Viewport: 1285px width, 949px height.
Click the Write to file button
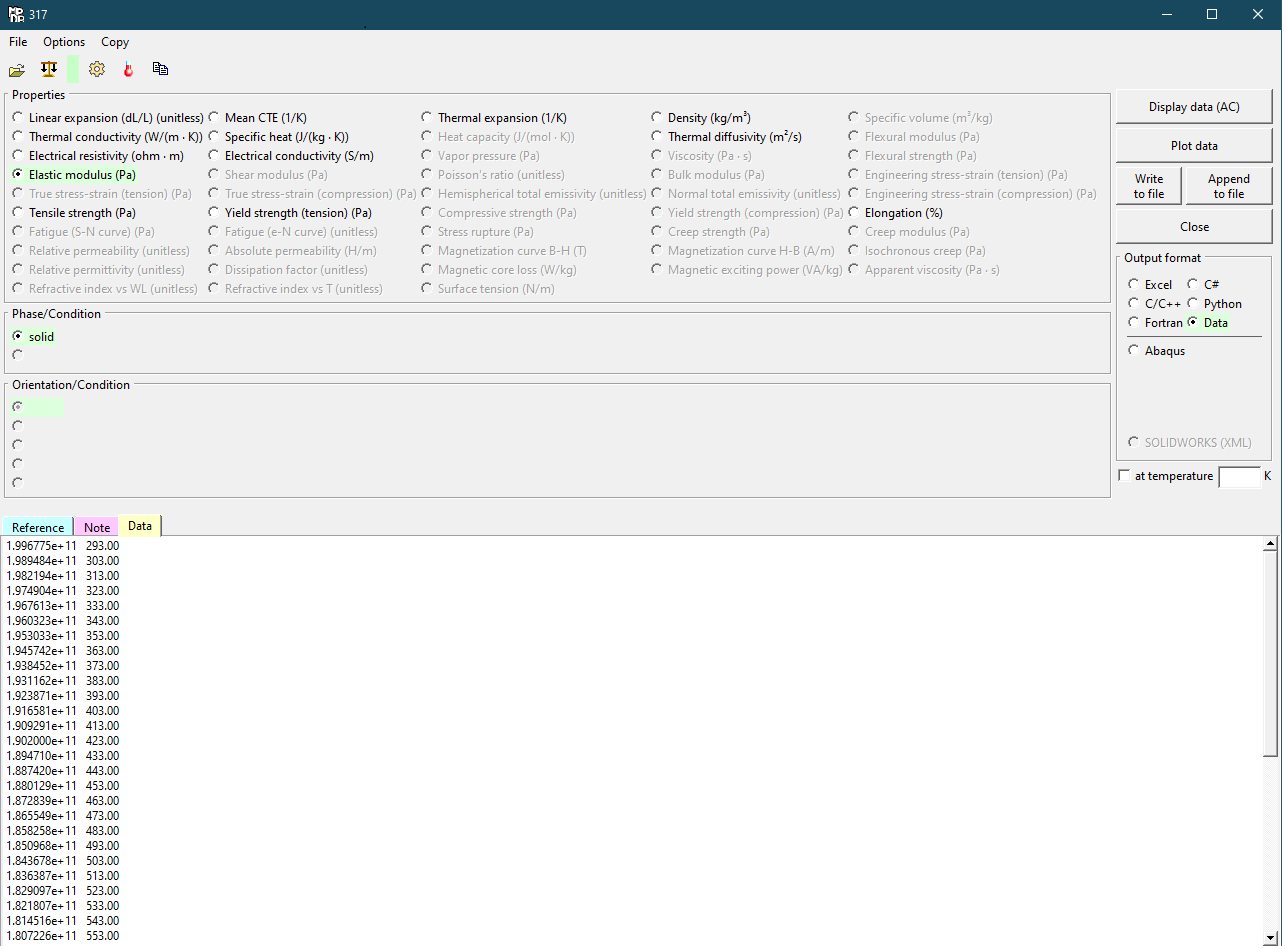point(1148,186)
